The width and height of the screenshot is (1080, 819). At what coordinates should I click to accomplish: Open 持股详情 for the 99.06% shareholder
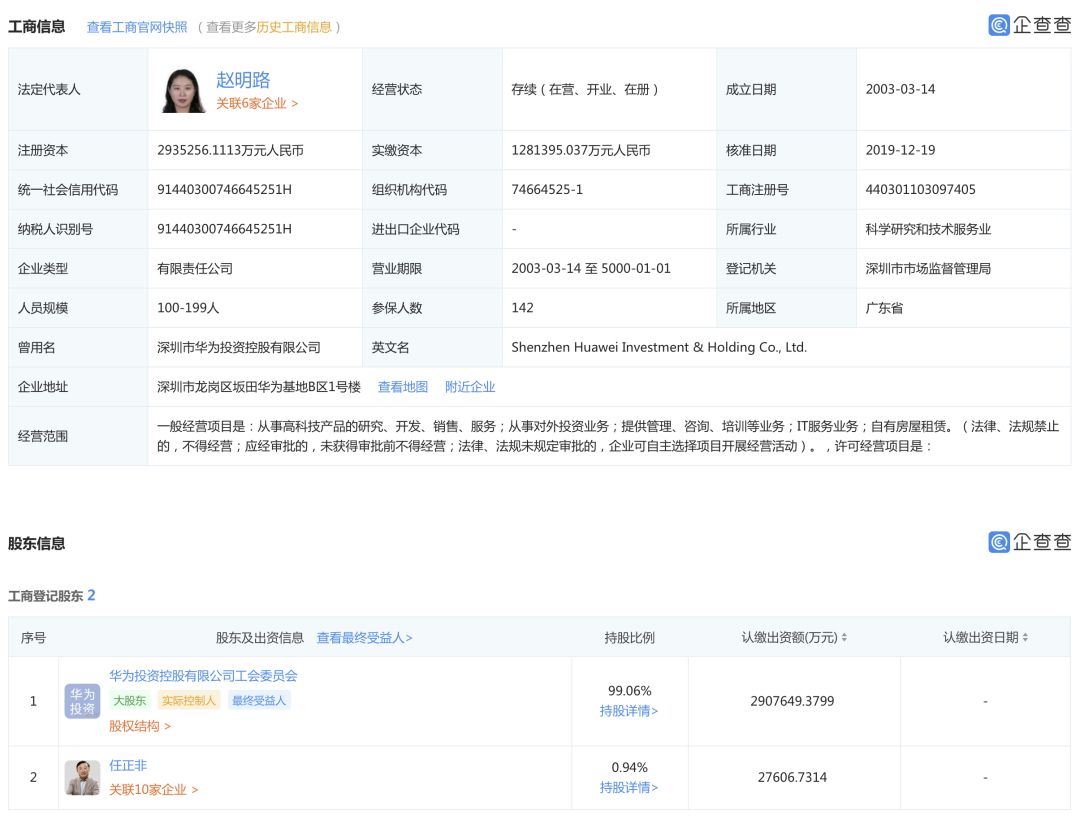pos(629,711)
